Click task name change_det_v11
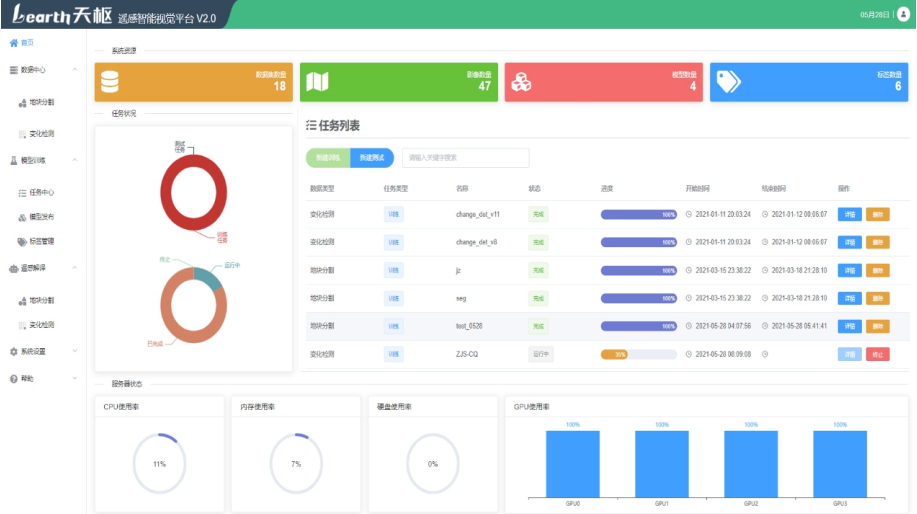The image size is (917, 514). [478, 215]
